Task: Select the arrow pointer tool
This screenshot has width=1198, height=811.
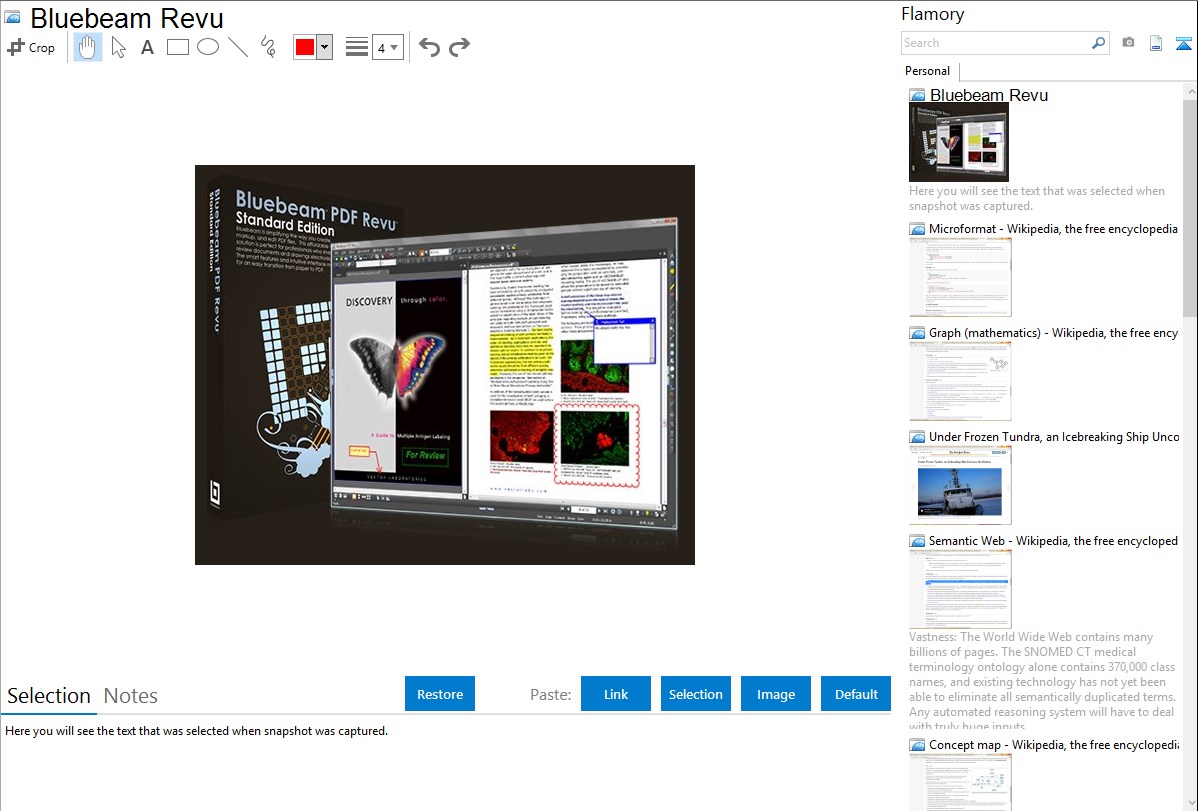Action: click(x=118, y=47)
